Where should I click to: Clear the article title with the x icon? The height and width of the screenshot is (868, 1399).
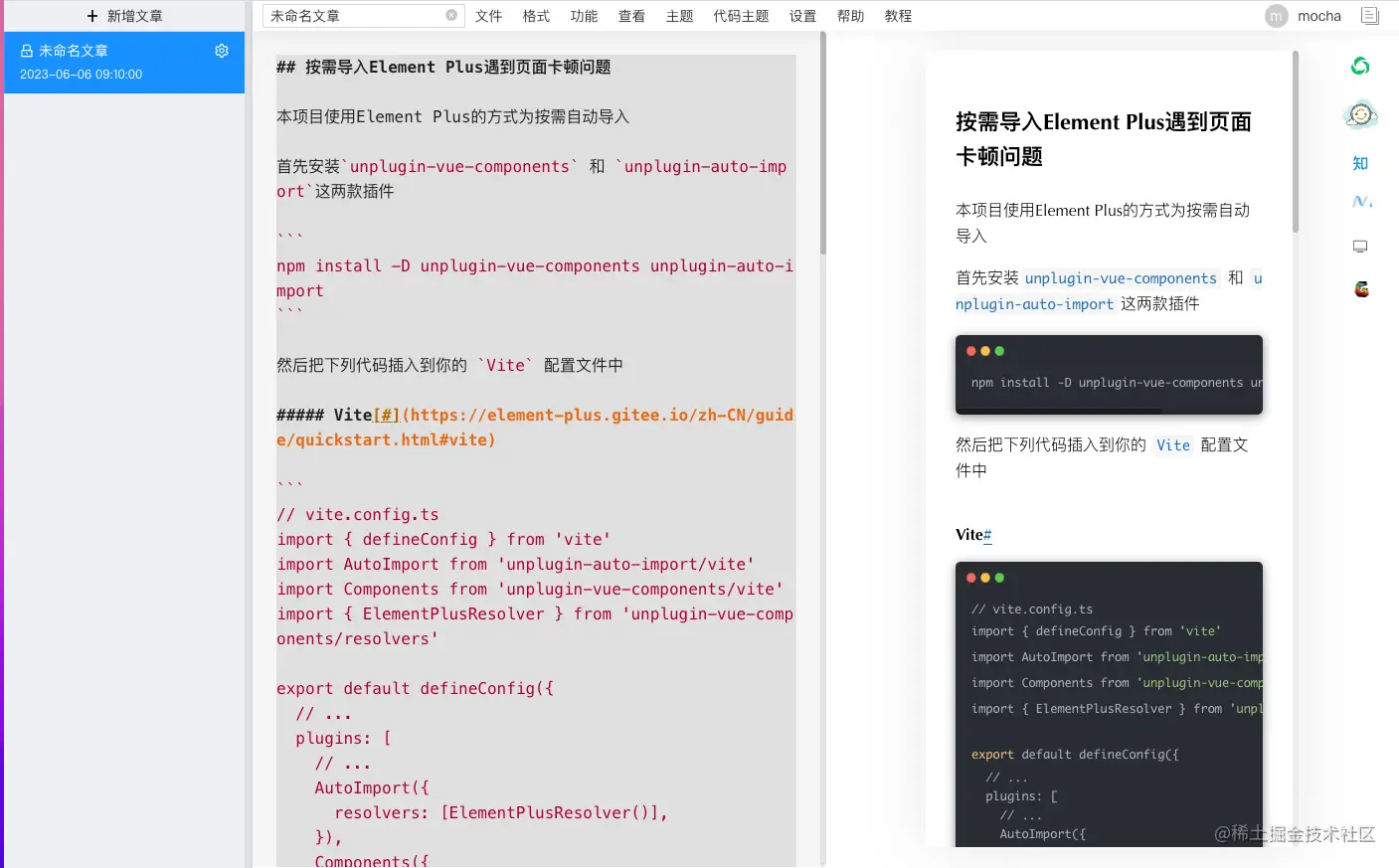pyautogui.click(x=451, y=15)
